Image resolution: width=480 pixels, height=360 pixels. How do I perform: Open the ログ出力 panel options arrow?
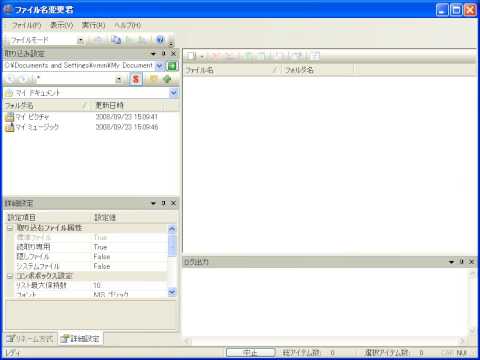pos(451,262)
